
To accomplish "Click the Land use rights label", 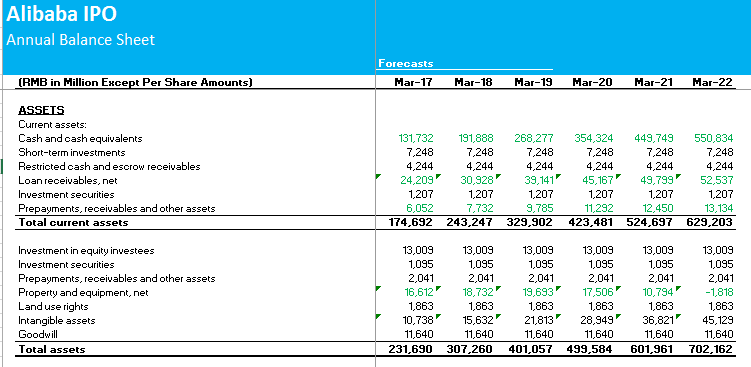I will (x=53, y=306).
